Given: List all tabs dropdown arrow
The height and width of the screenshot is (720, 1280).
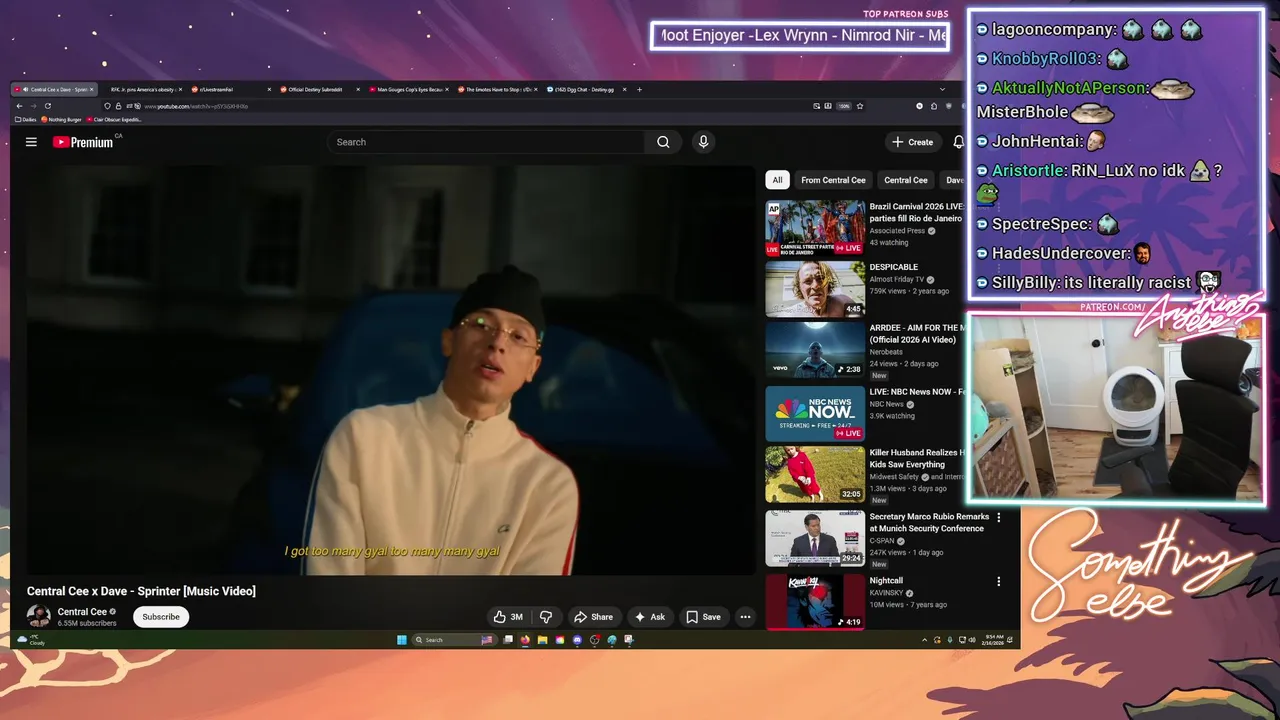Looking at the screenshot, I should 942,89.
